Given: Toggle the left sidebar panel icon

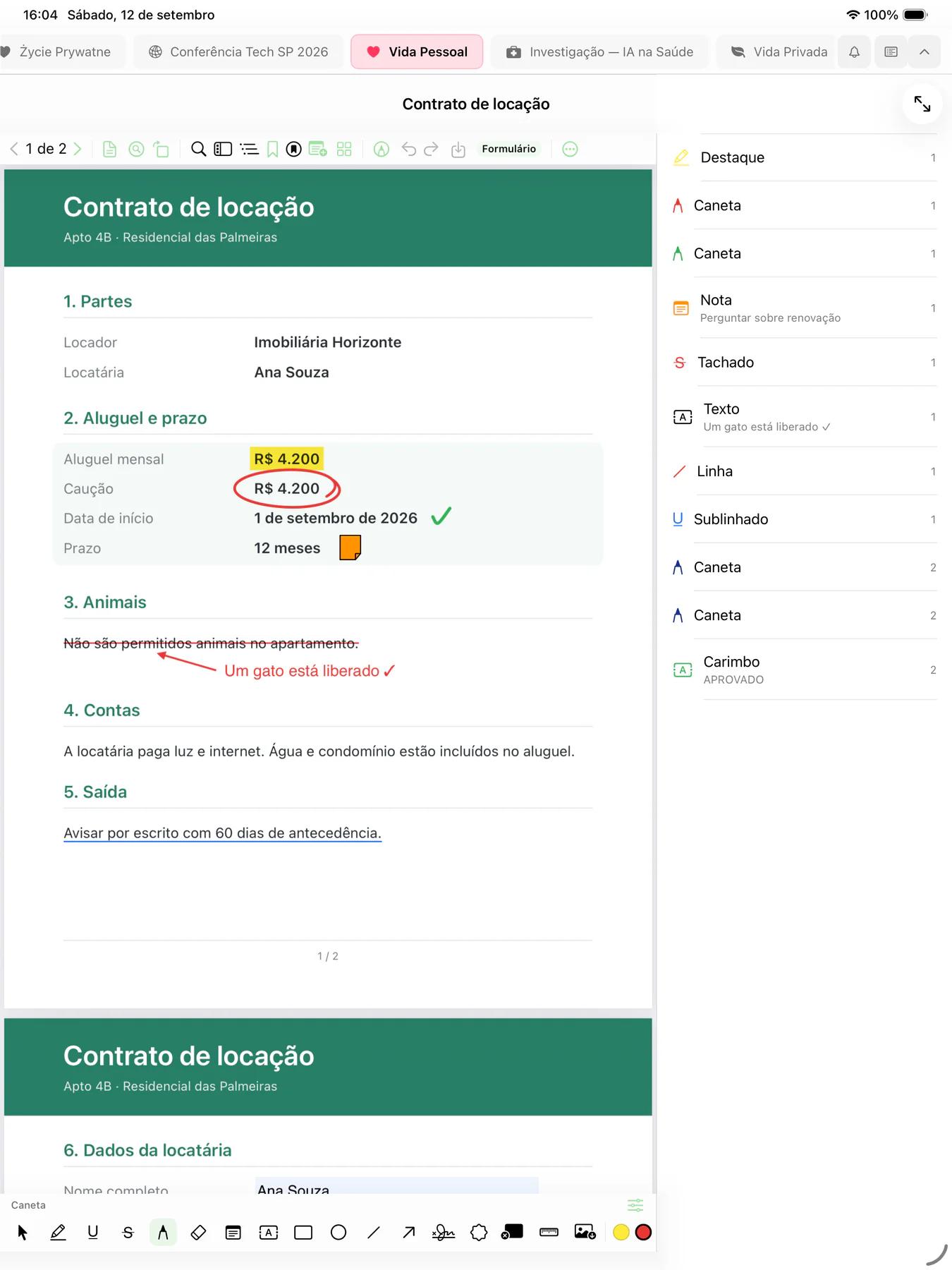Looking at the screenshot, I should pyautogui.click(x=223, y=149).
